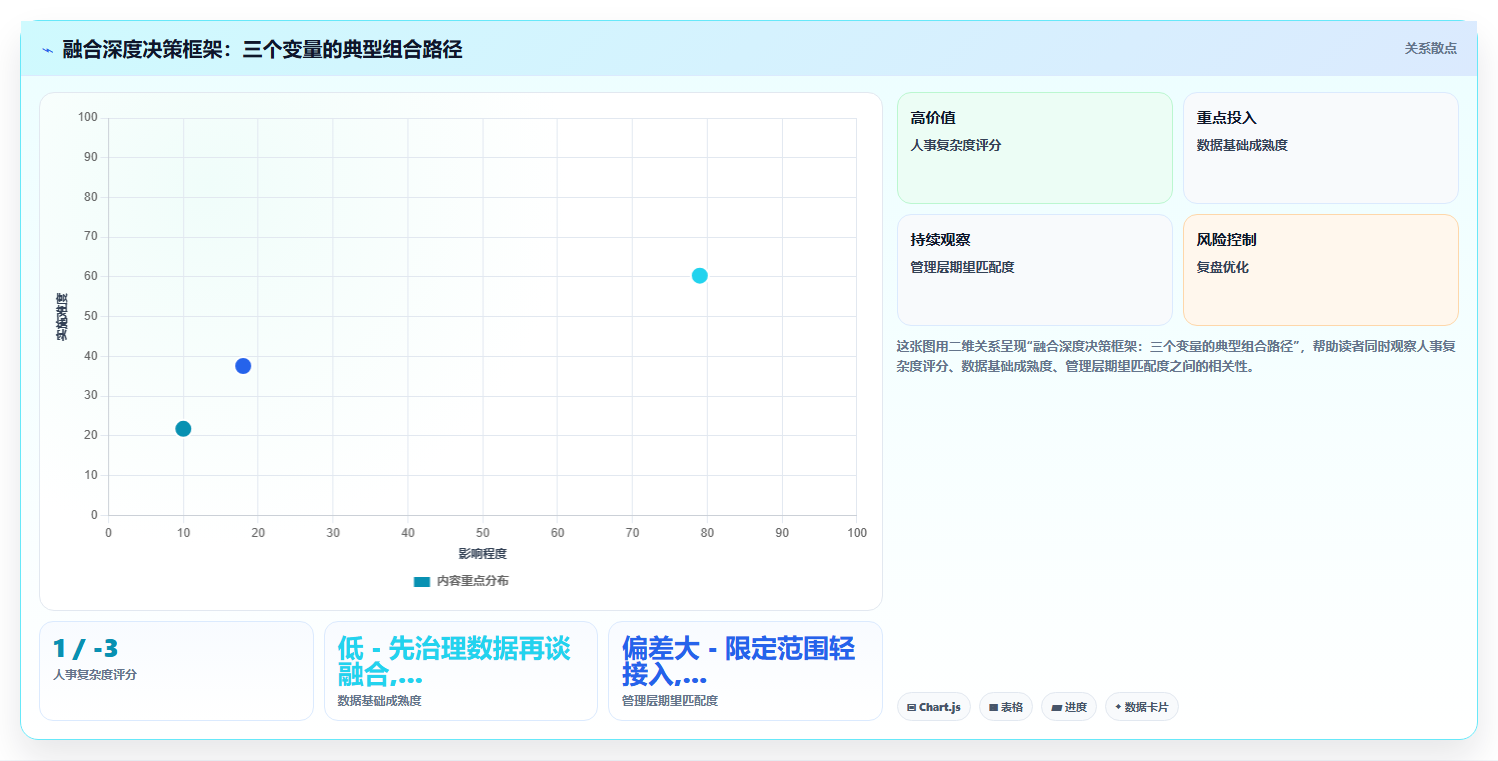1498x761 pixels.
Task: Click the 进度 tag chip
Action: click(x=1069, y=707)
